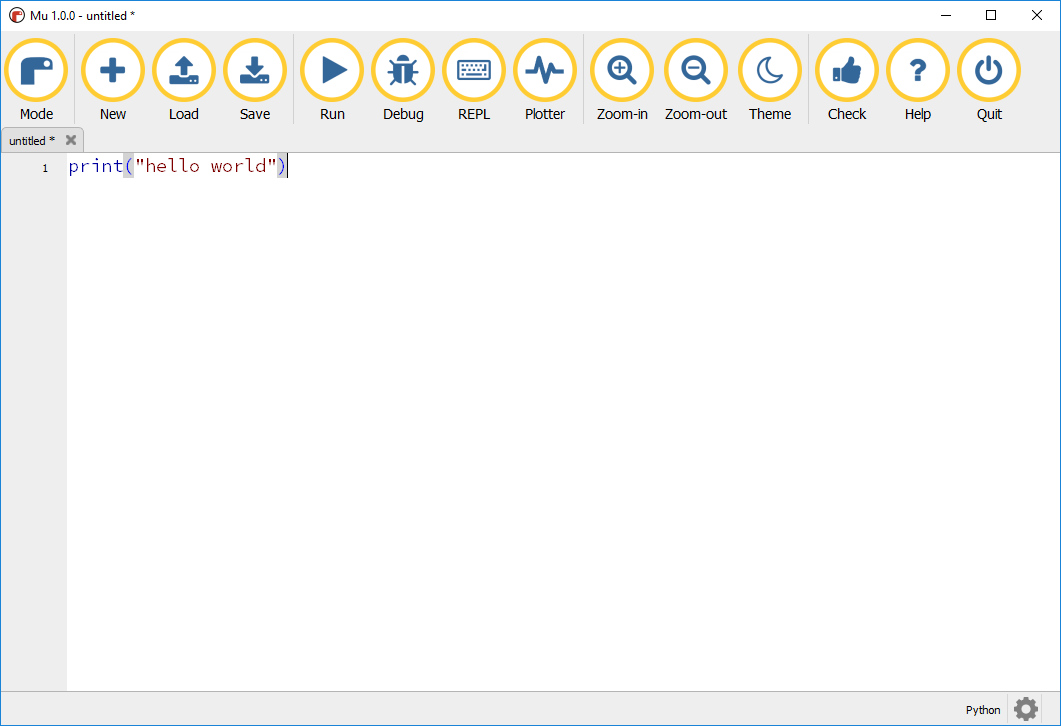Open the Help documentation

[917, 70]
